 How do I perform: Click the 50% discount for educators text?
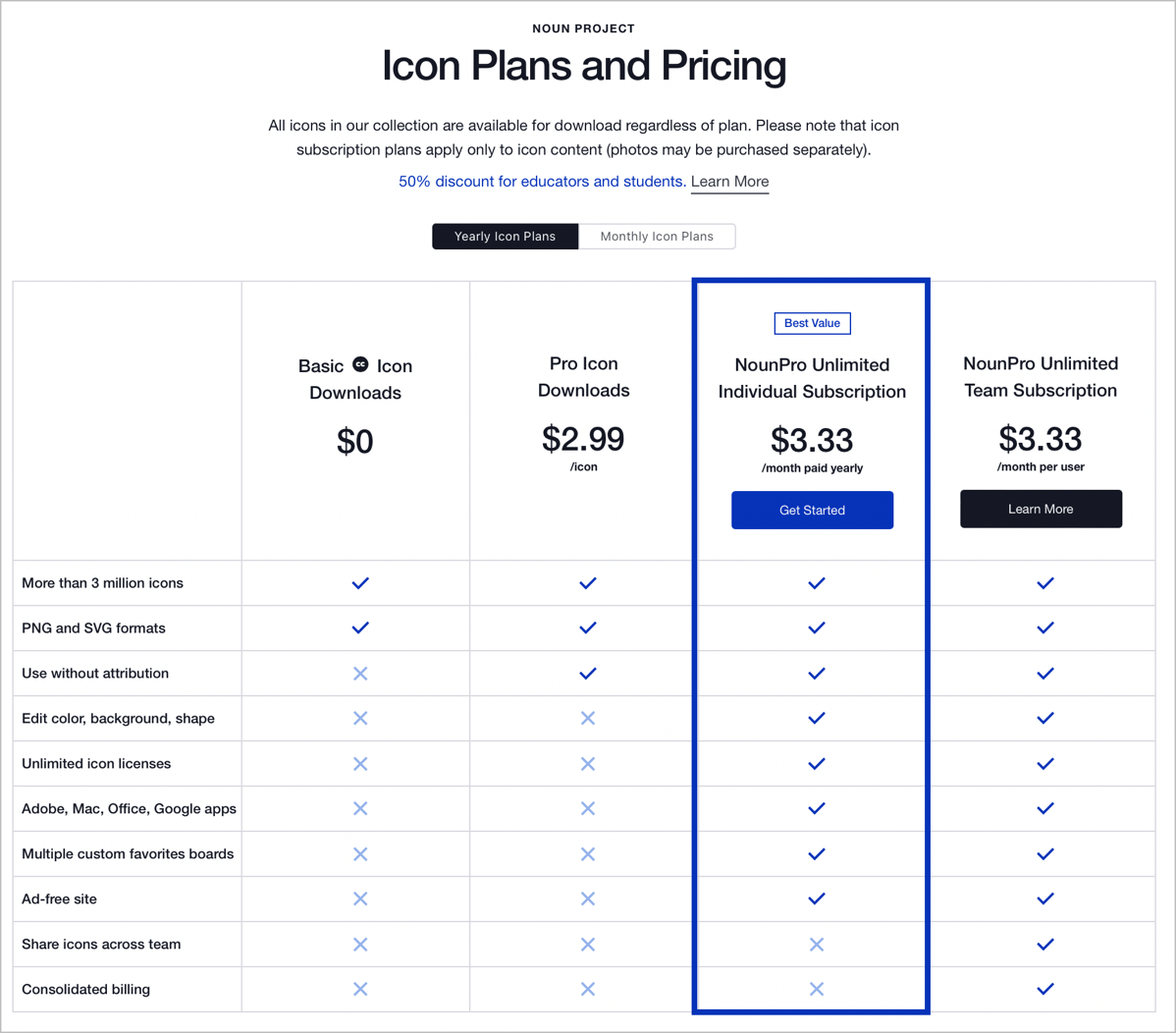[542, 182]
